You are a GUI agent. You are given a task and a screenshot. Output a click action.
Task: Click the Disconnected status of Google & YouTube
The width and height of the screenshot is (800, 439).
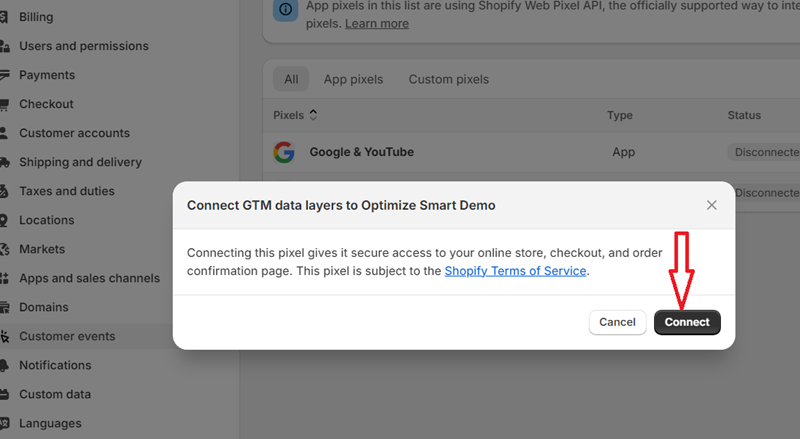[764, 152]
